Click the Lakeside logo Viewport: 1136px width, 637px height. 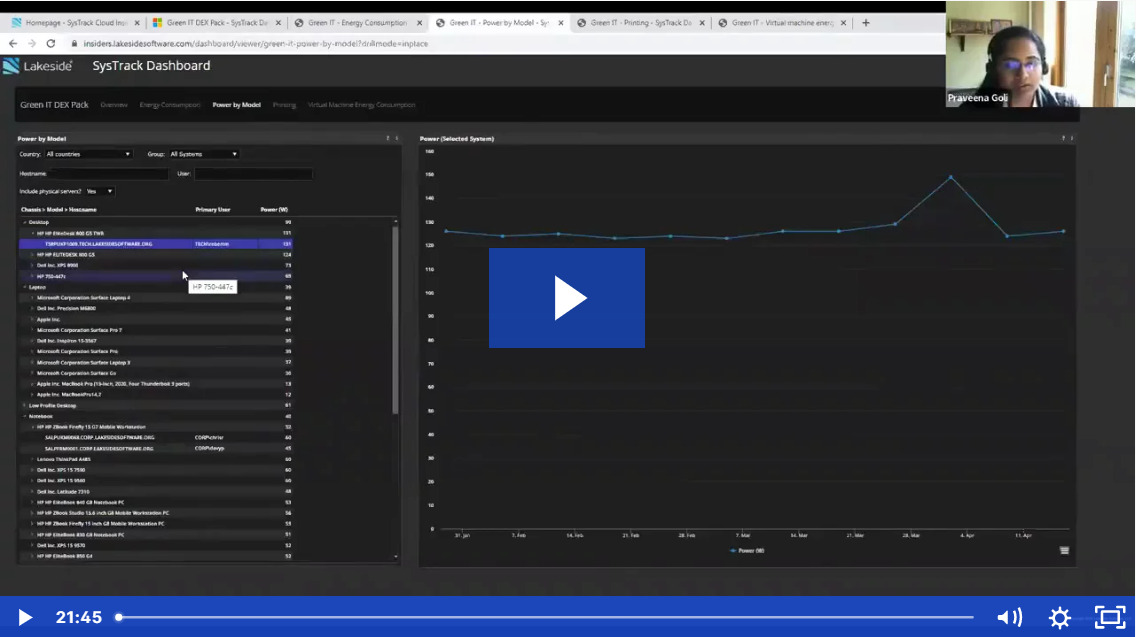click(38, 66)
